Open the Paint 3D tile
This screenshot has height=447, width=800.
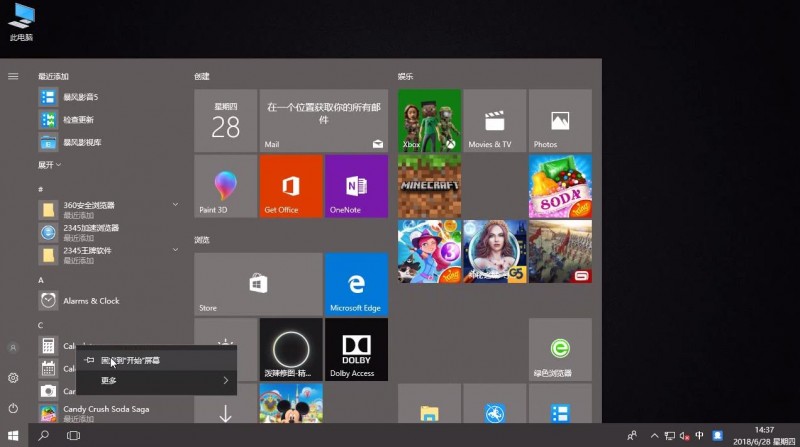pyautogui.click(x=226, y=186)
